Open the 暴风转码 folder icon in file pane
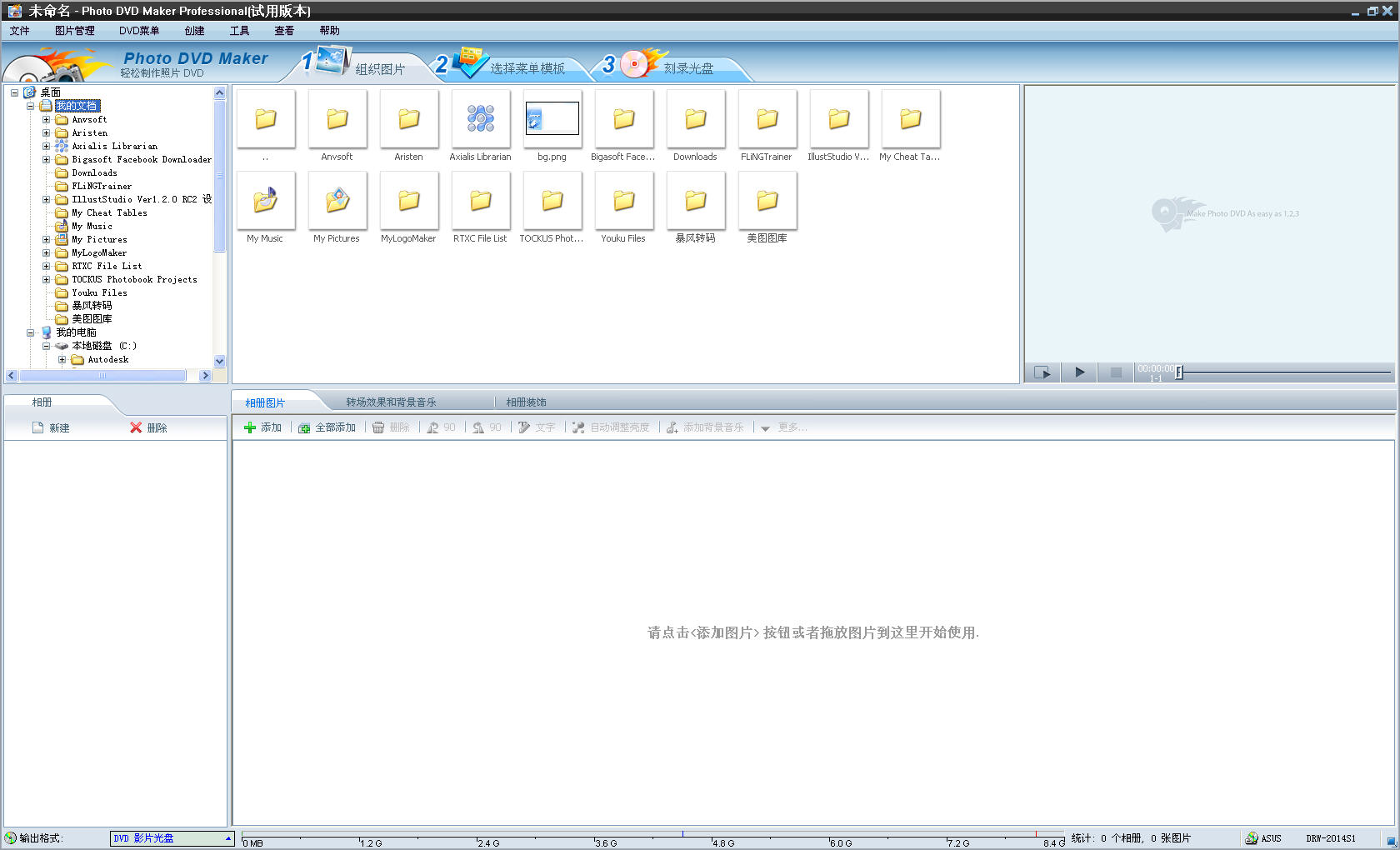 coord(696,201)
